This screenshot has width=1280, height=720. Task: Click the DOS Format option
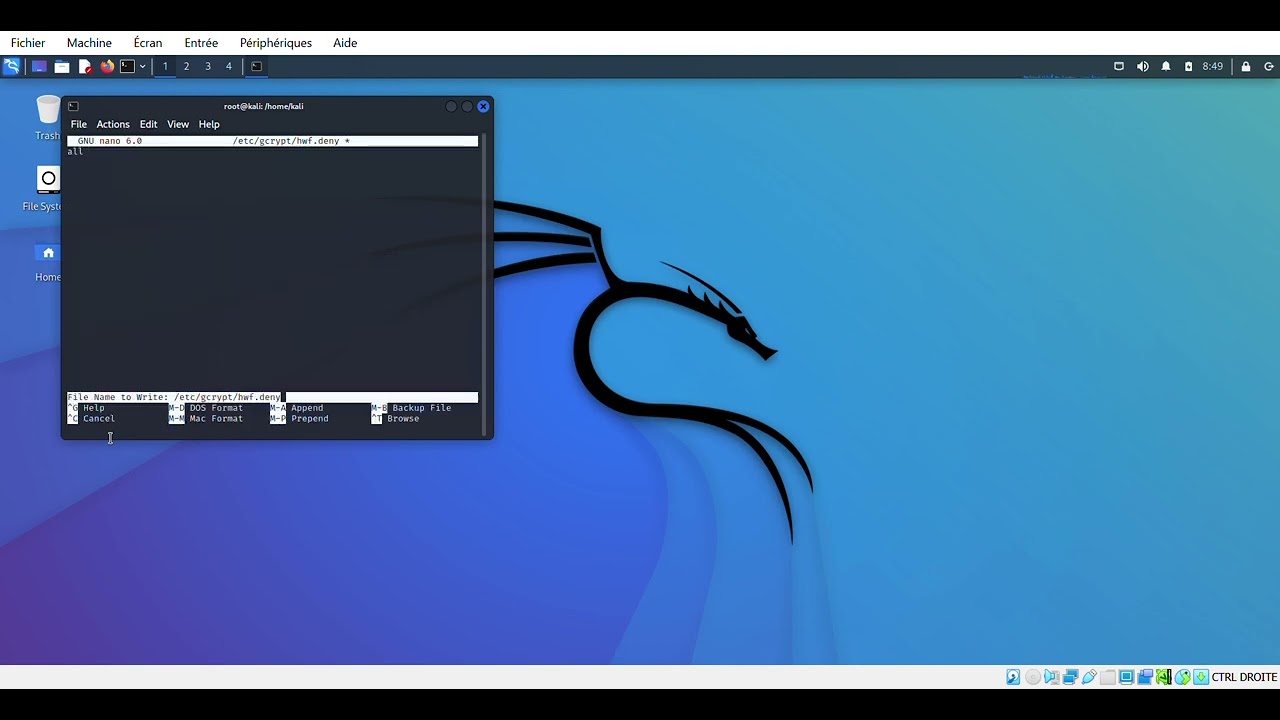pos(206,408)
